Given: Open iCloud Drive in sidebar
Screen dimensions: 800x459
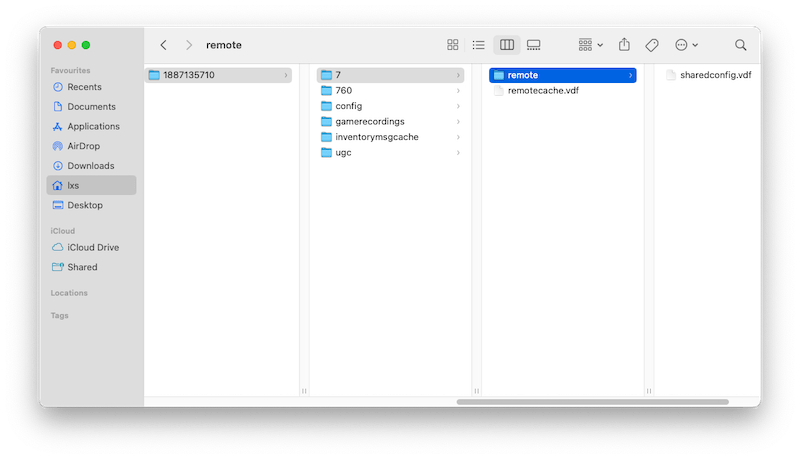Looking at the screenshot, I should click(93, 247).
